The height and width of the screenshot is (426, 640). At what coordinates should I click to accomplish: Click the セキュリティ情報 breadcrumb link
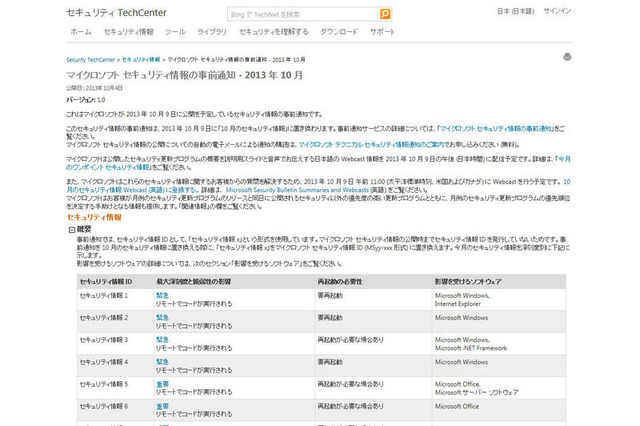[141, 60]
